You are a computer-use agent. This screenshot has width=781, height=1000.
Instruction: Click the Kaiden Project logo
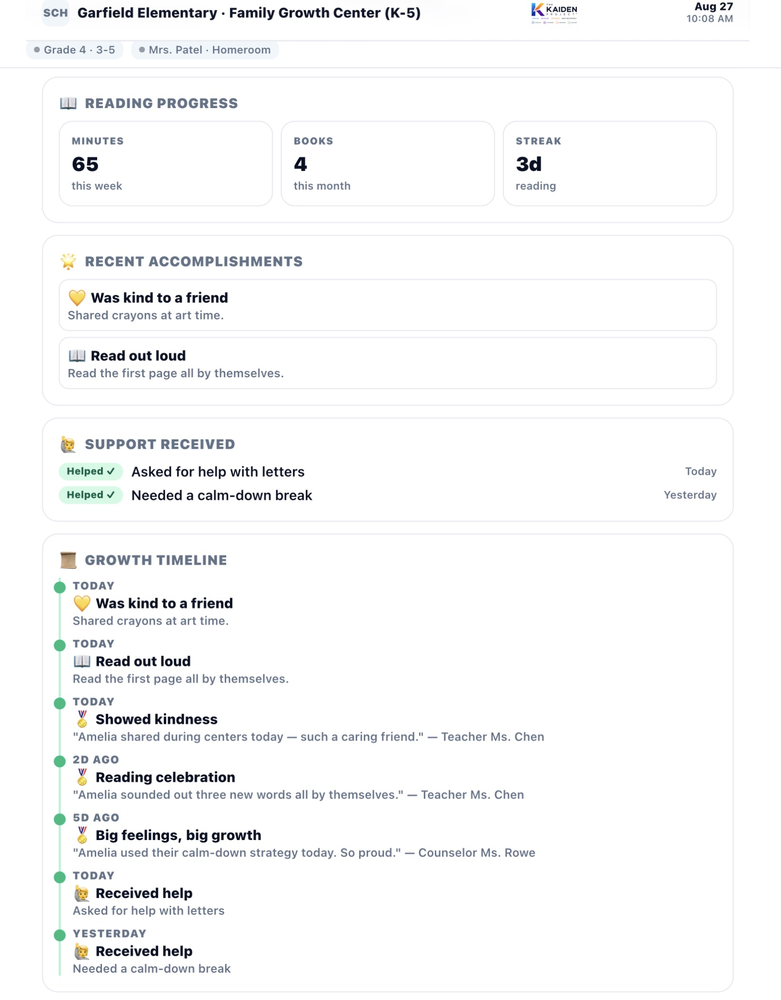(x=554, y=13)
